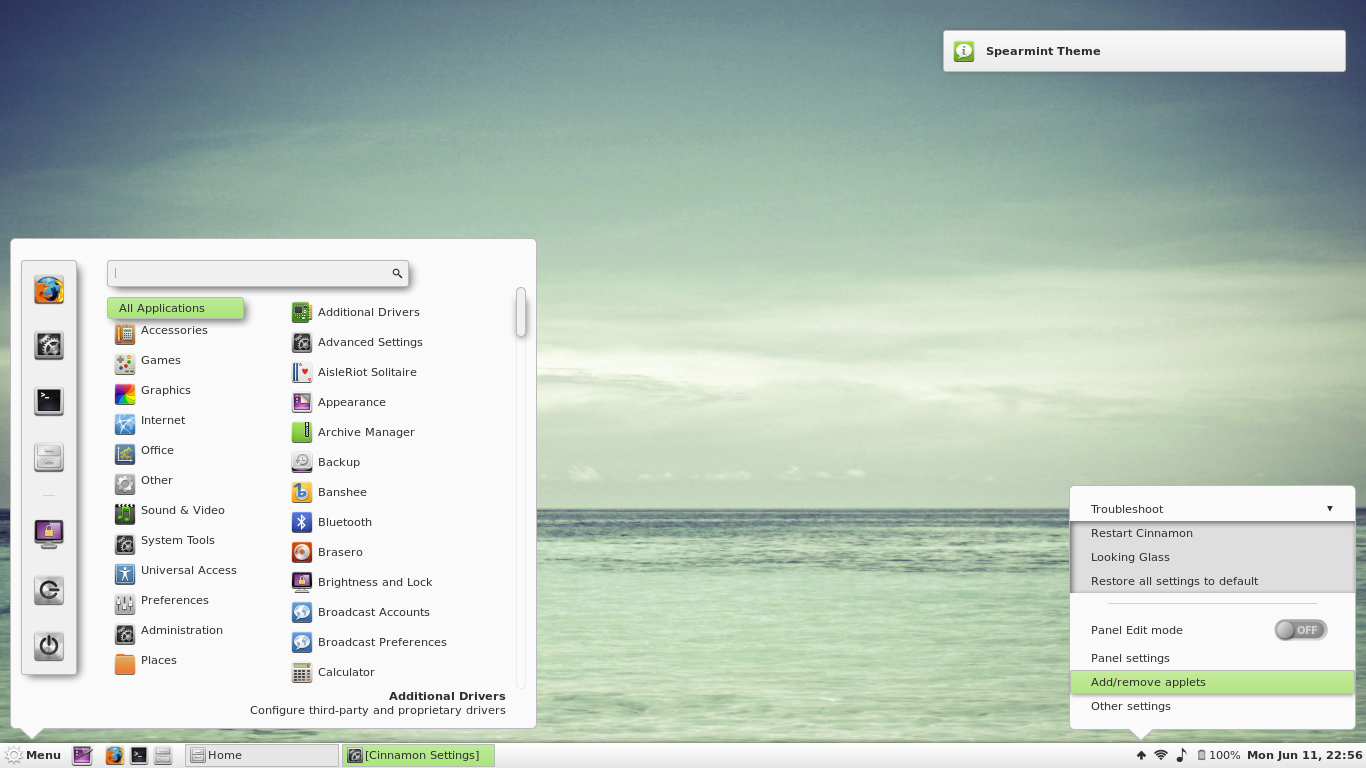1366x768 pixels.
Task: Open Other settings
Action: pyautogui.click(x=1212, y=706)
